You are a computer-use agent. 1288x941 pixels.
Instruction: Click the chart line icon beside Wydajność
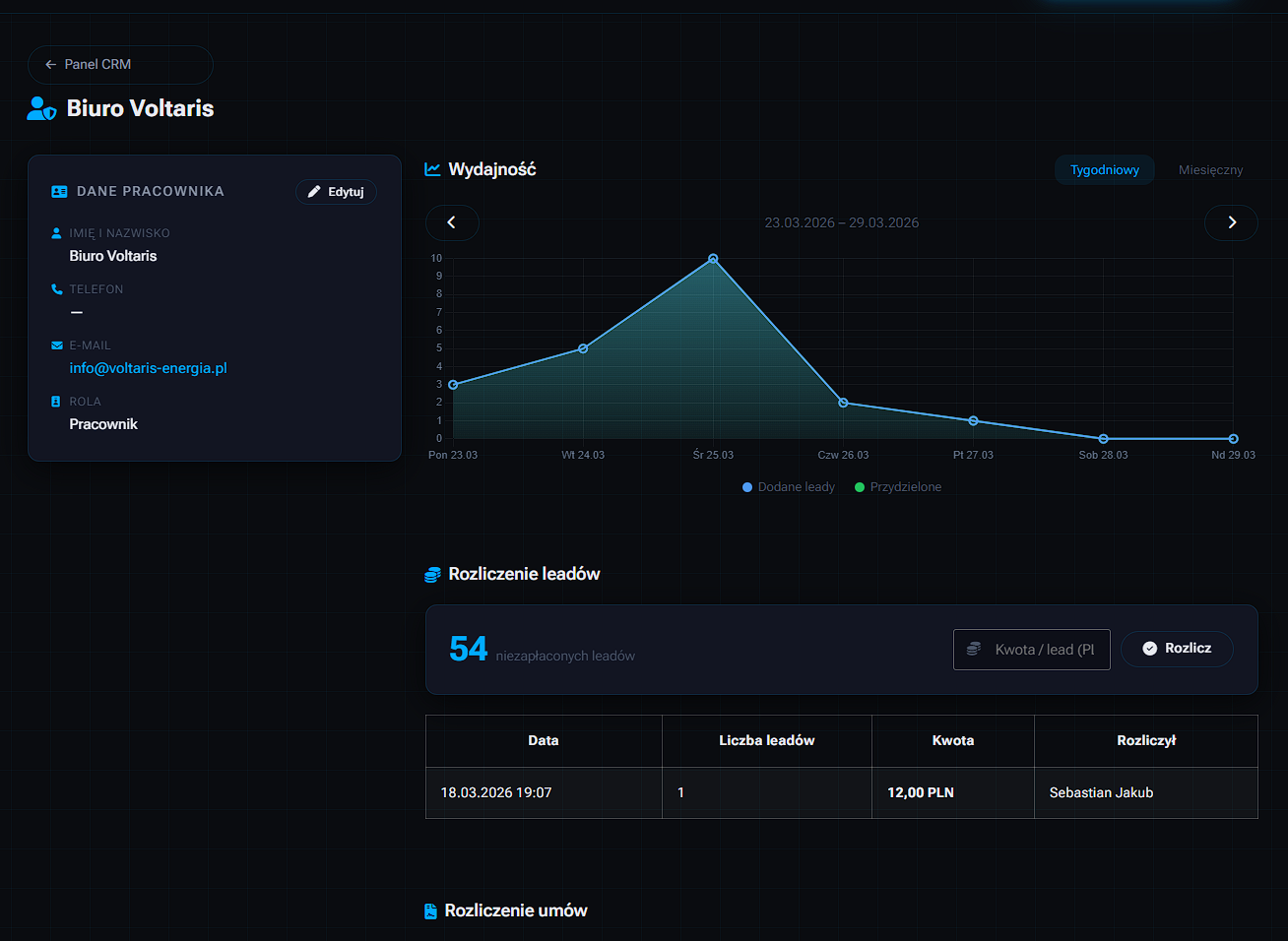[432, 169]
